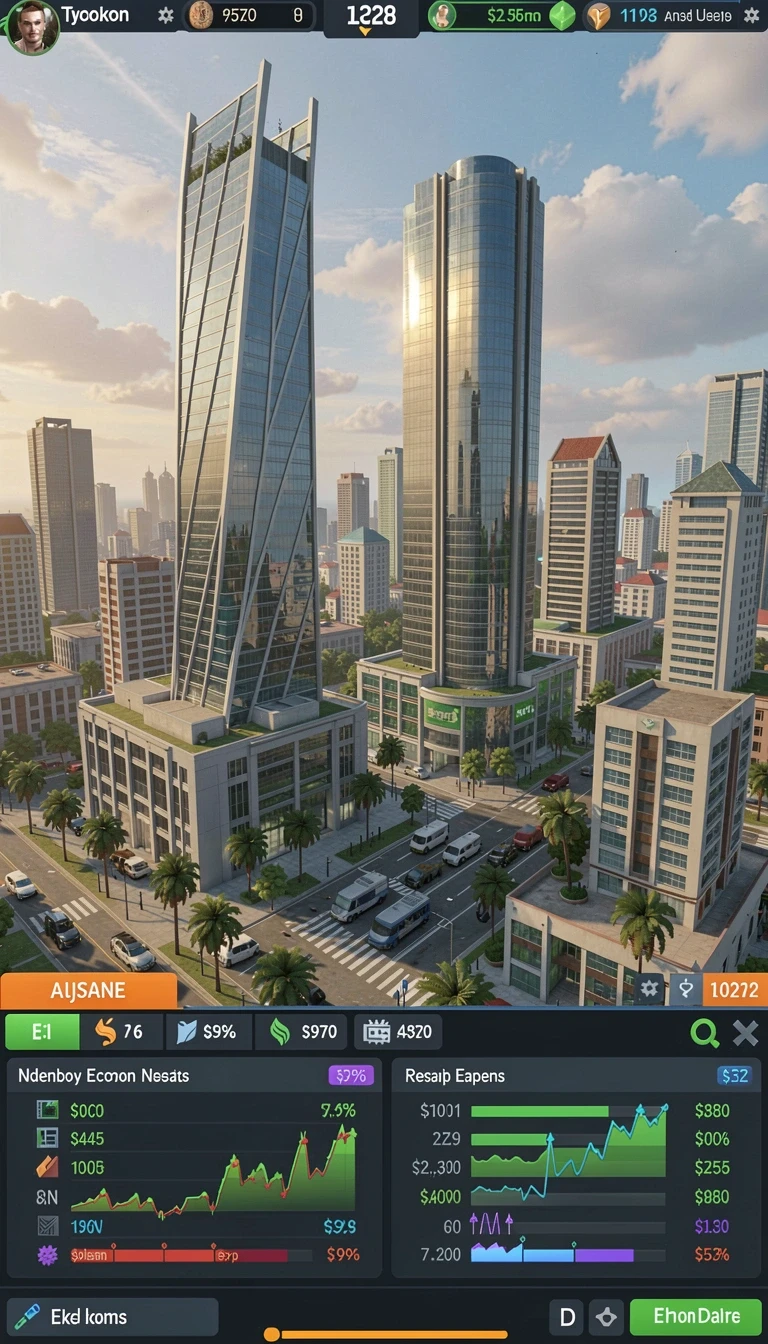Click the D button in bottom bar
The image size is (768, 1344).
click(566, 1316)
